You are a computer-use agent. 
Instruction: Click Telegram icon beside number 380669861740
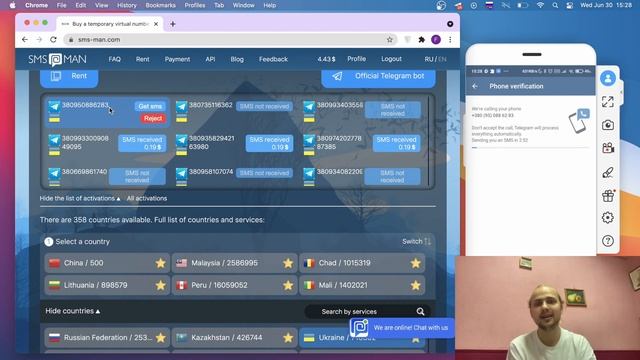(x=54, y=173)
